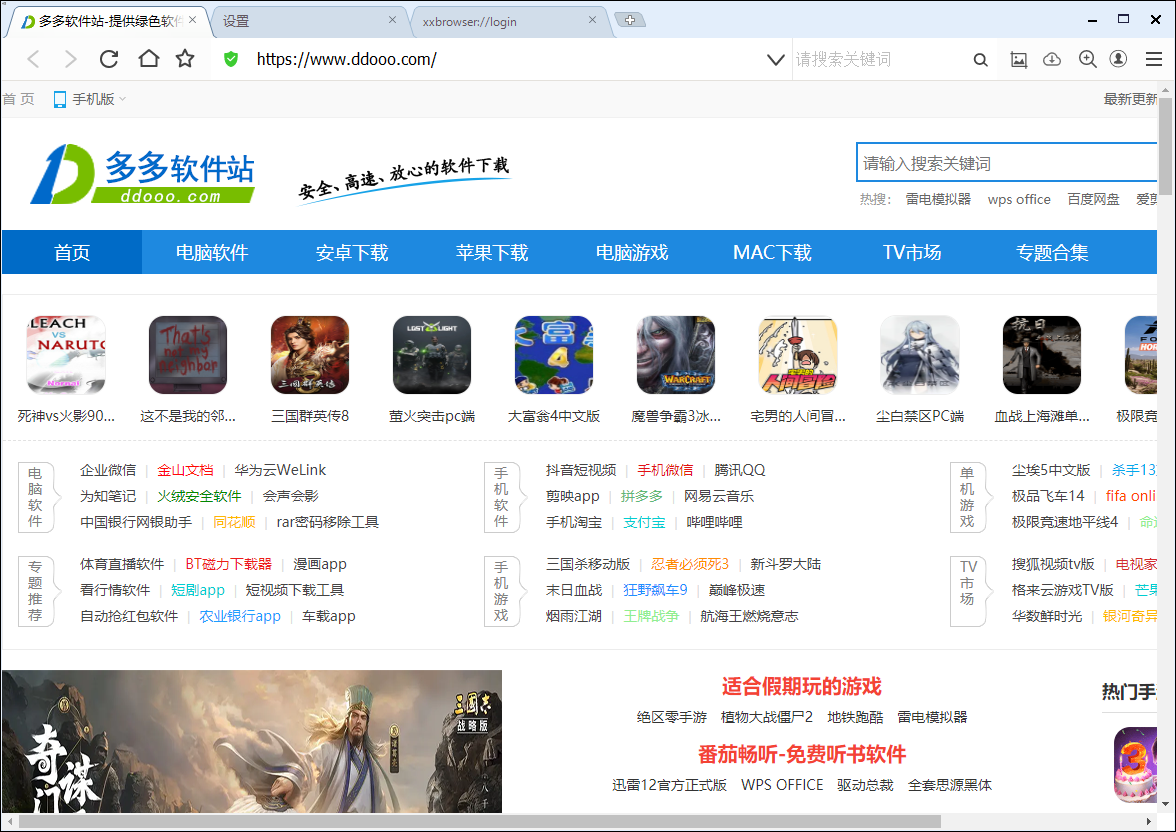Open the image capture tool icon
1176x832 pixels.
[x=1018, y=60]
